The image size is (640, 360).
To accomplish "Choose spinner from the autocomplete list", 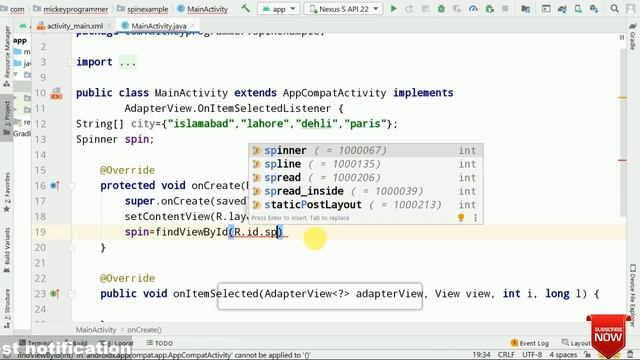I will pos(365,150).
